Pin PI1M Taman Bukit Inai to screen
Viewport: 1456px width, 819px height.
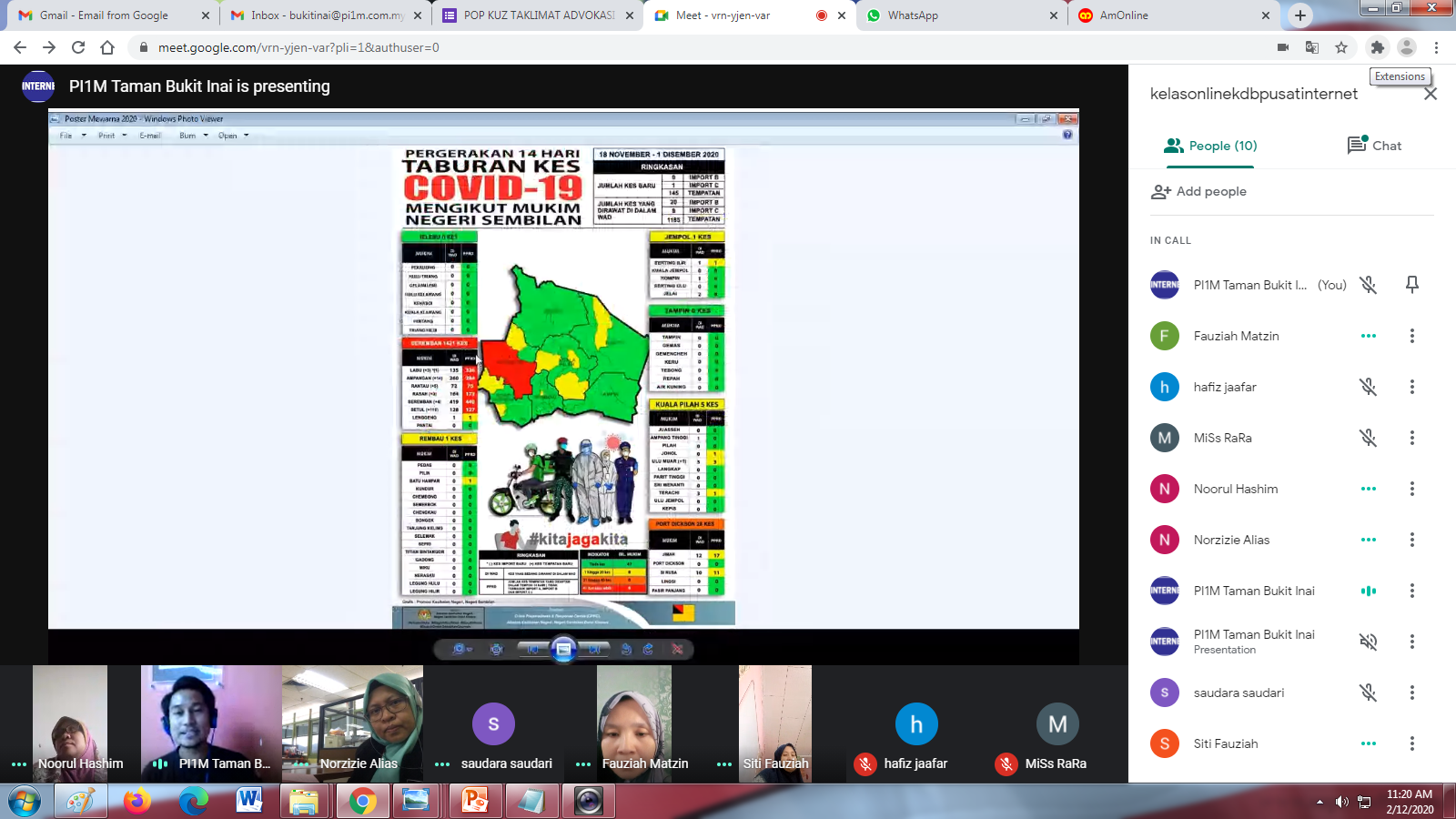click(1411, 285)
